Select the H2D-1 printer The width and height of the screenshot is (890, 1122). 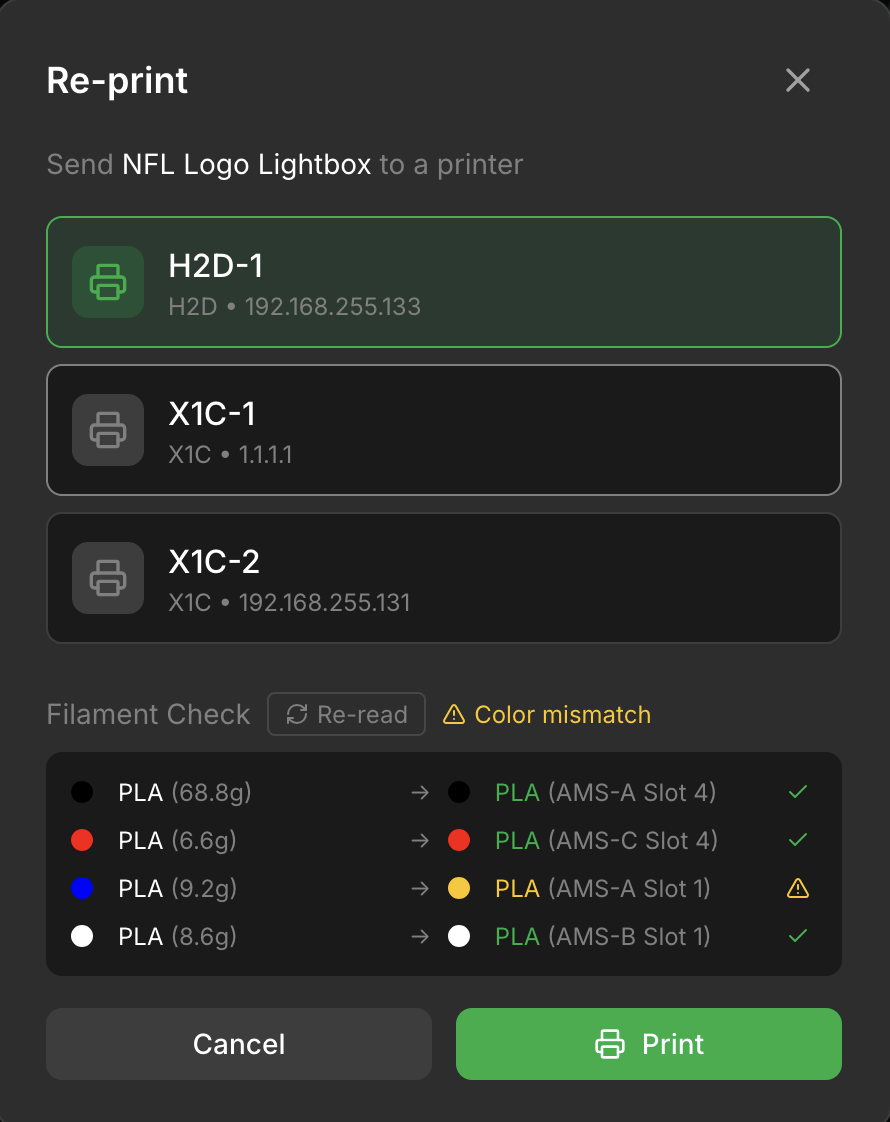click(x=443, y=282)
